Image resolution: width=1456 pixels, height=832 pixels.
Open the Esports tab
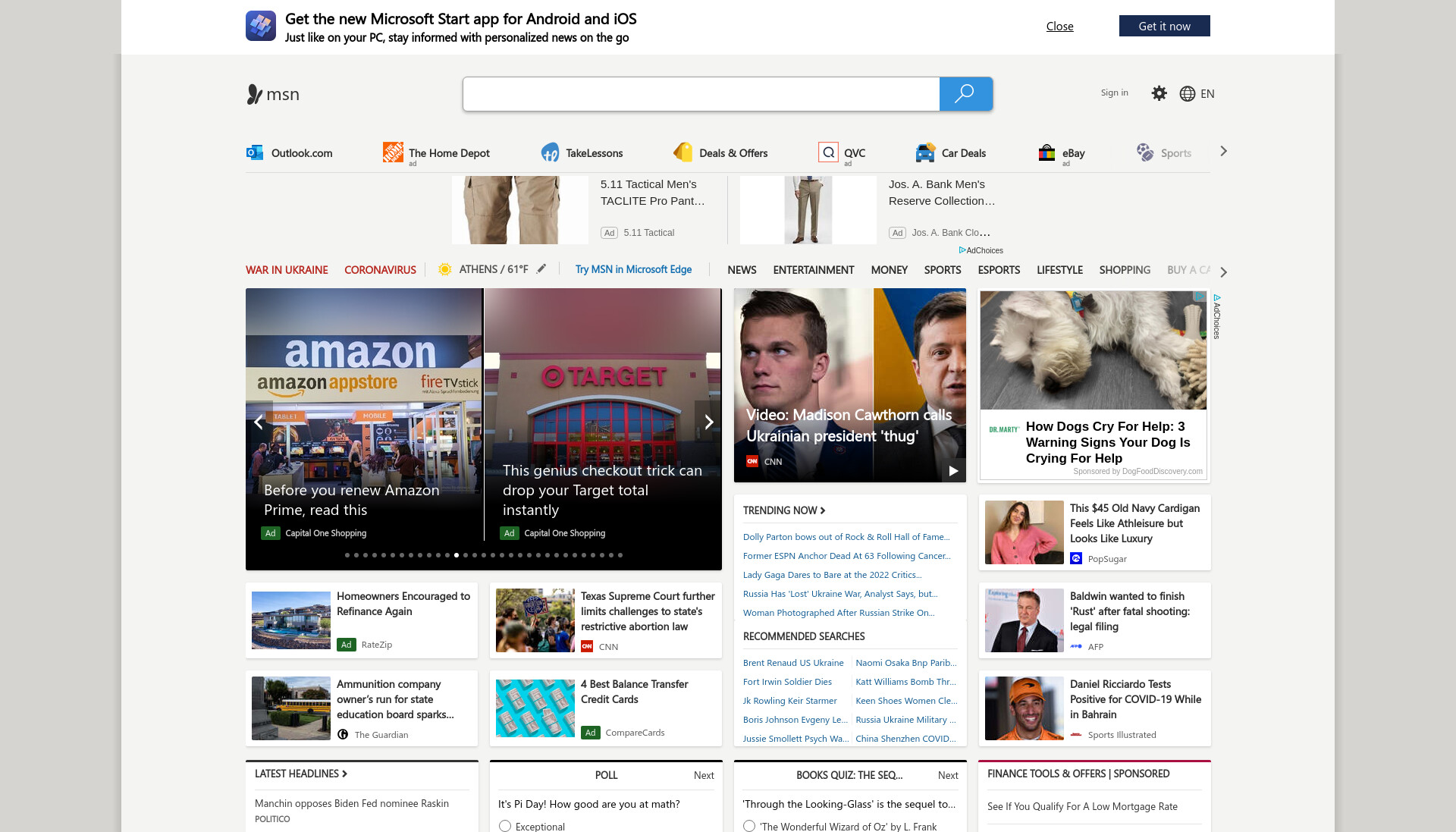(999, 270)
